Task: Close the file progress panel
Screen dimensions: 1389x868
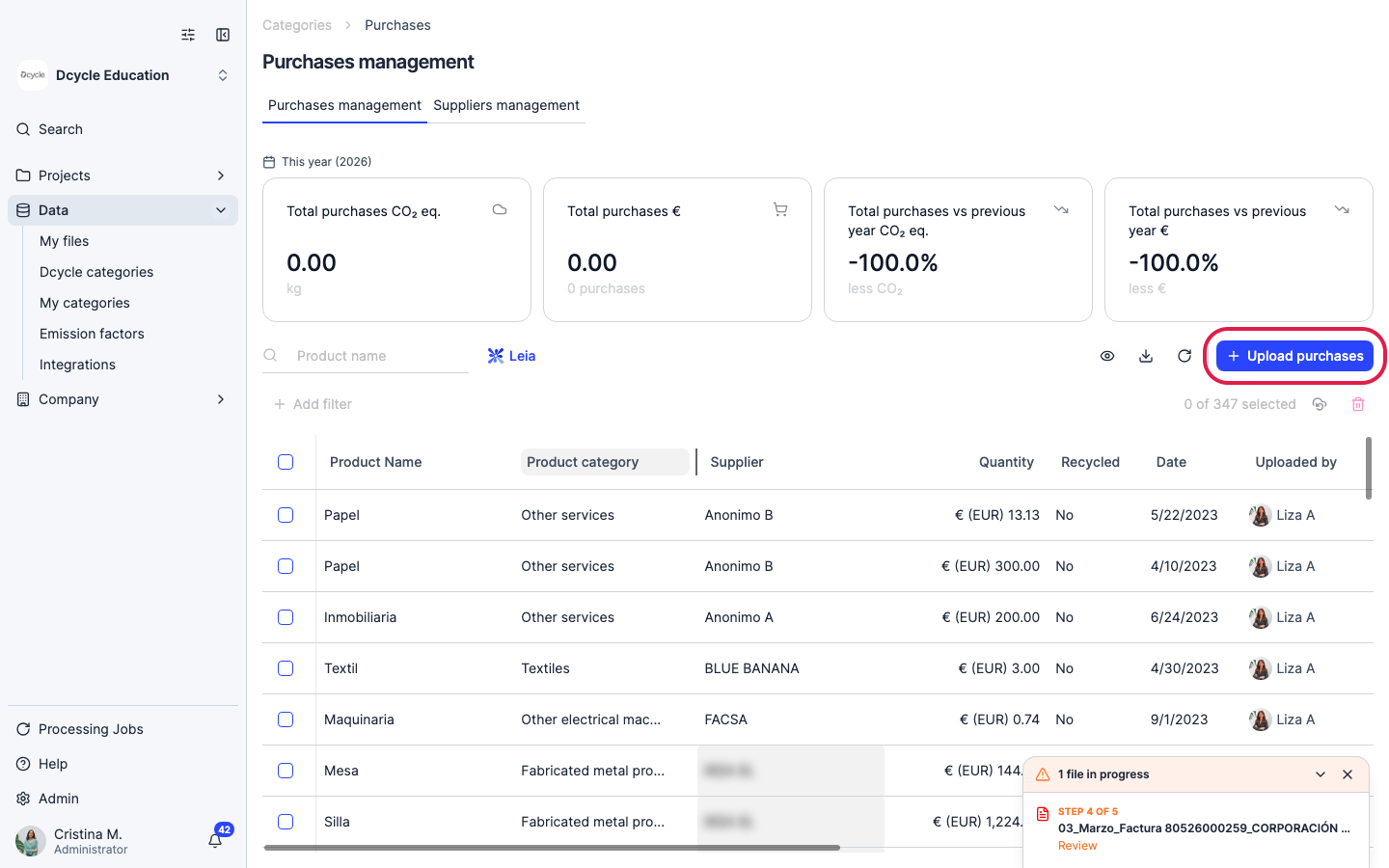Action: coord(1348,774)
